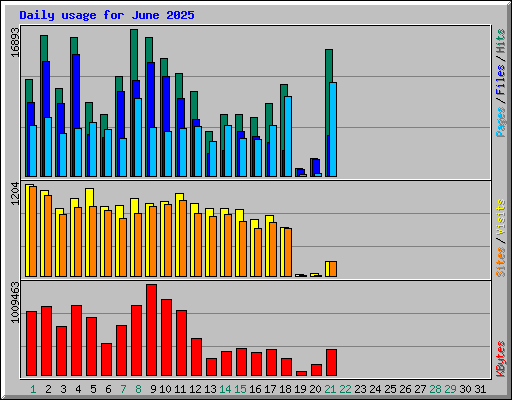Select the orange Sites bar for day 11
The height and width of the screenshot is (400, 512).
pos(183,238)
